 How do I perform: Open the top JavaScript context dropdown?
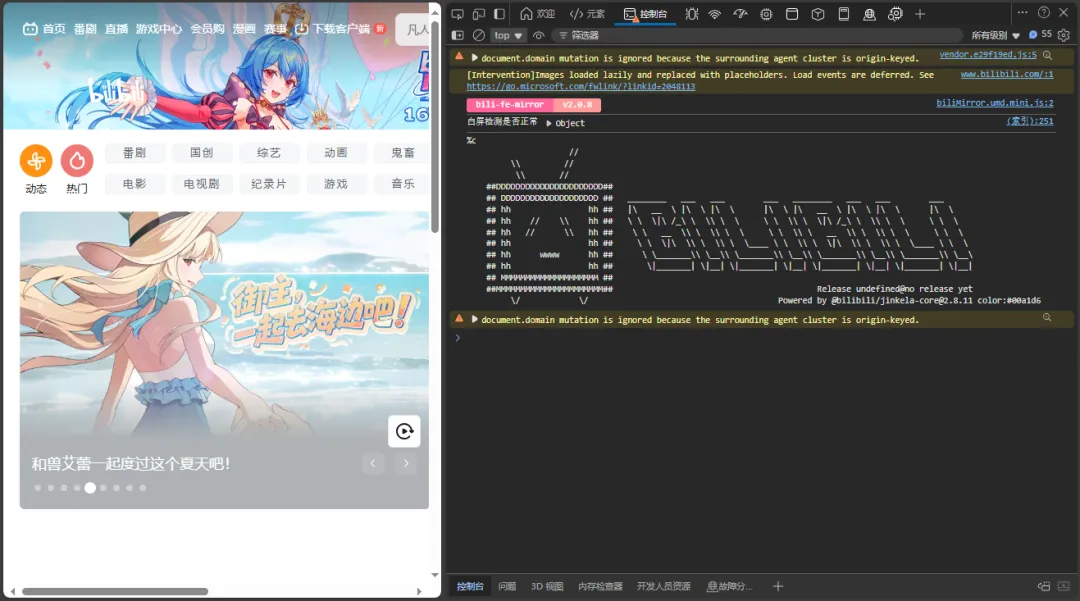click(x=508, y=35)
